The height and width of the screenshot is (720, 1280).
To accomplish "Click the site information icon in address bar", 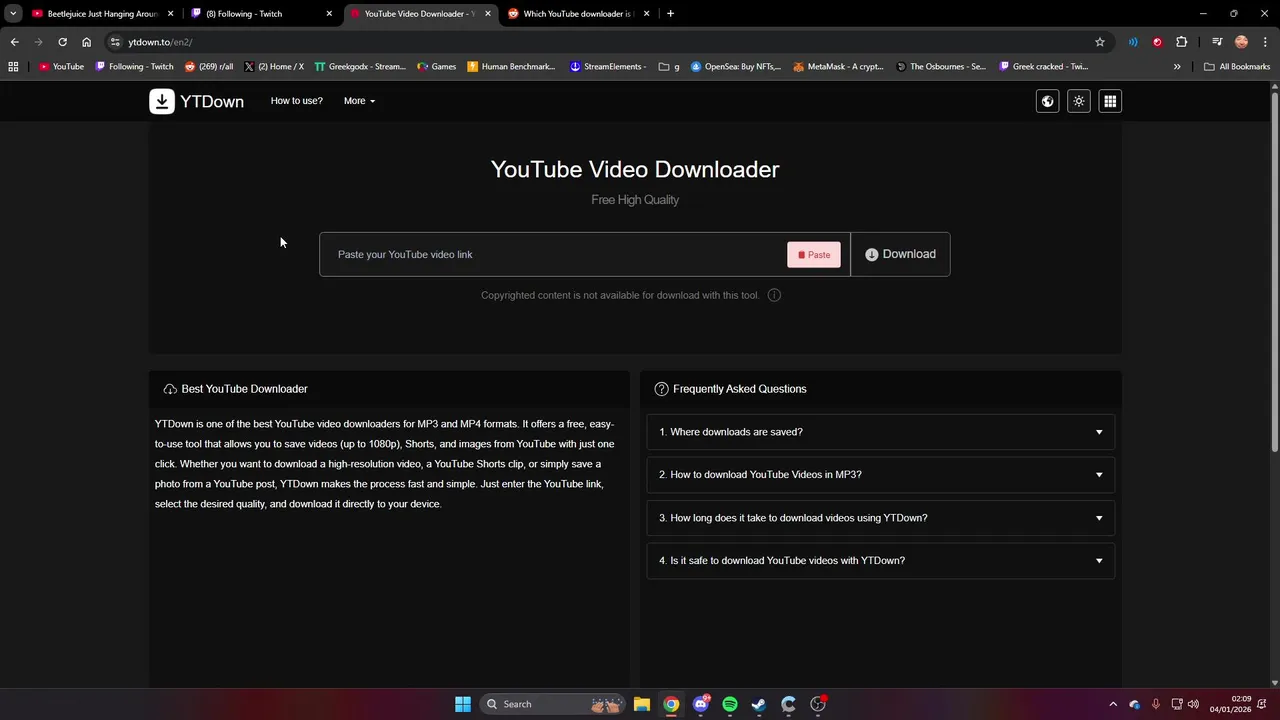I will pos(115,42).
